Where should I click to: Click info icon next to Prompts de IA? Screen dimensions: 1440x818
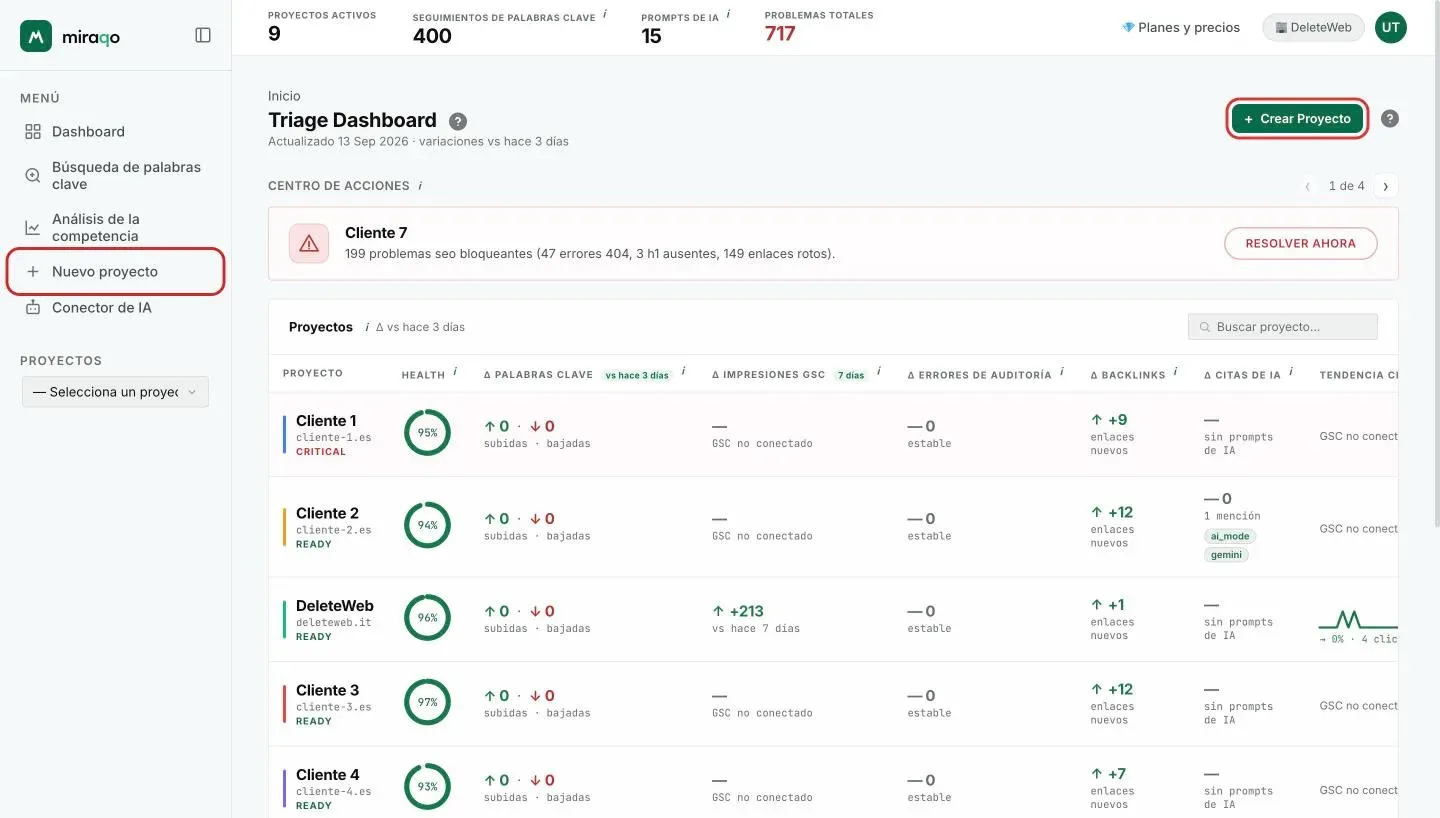(728, 15)
